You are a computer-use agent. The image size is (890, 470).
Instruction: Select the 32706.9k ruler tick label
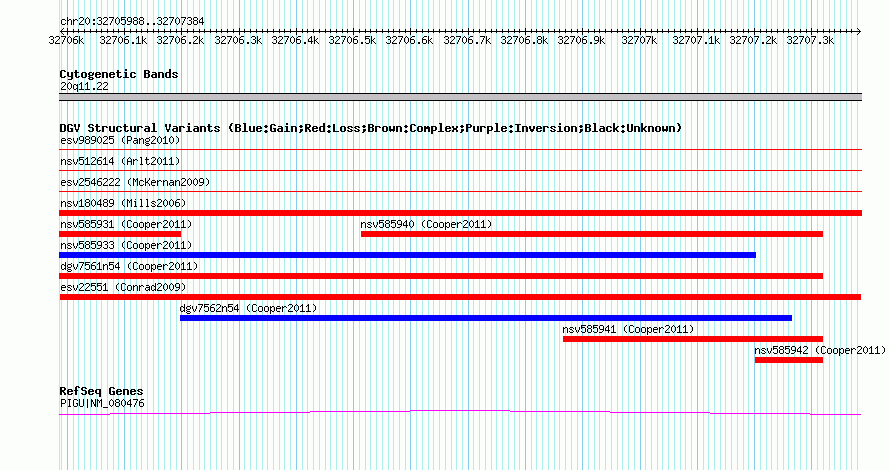581,40
